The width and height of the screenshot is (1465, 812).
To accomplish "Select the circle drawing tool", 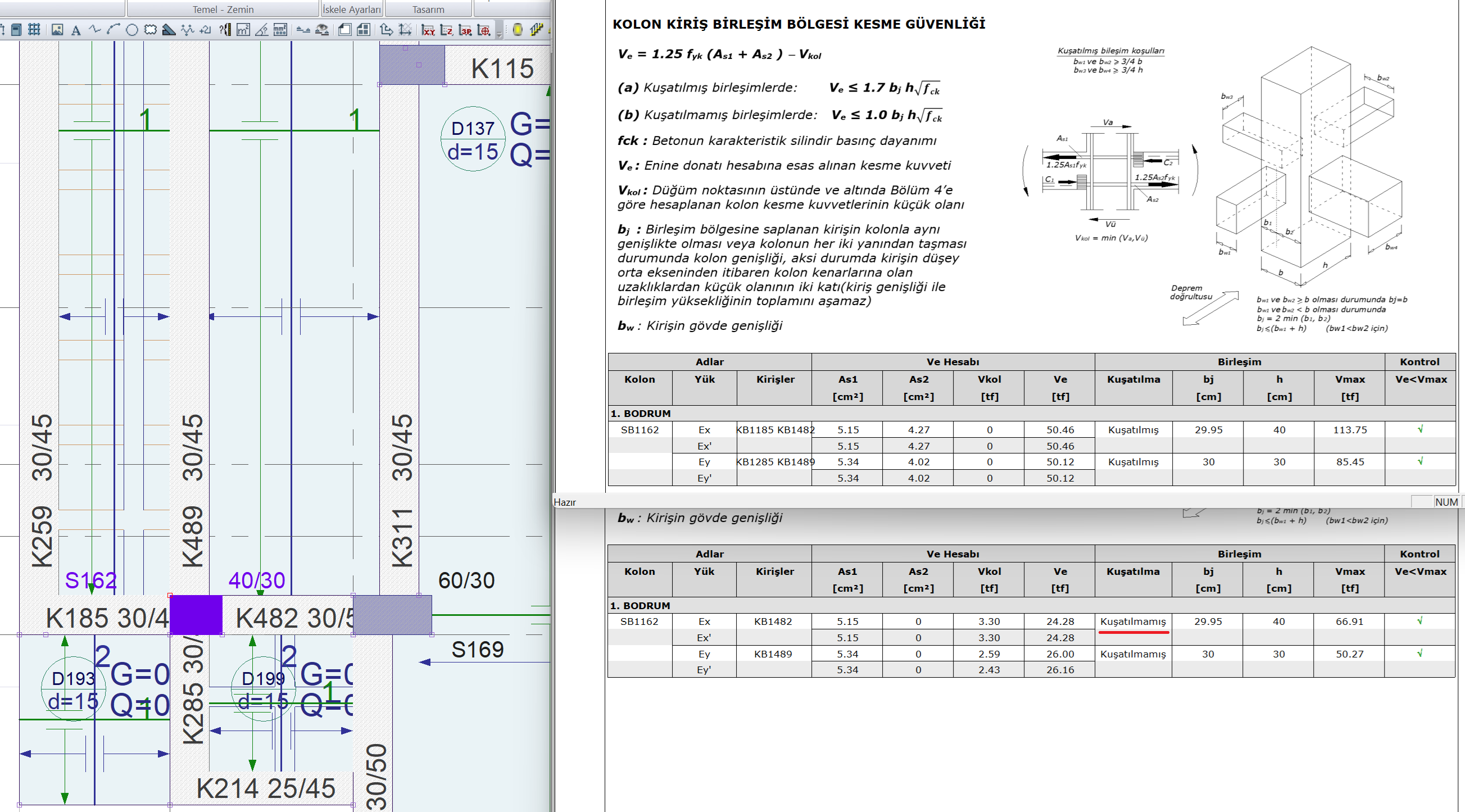I will pos(132,30).
